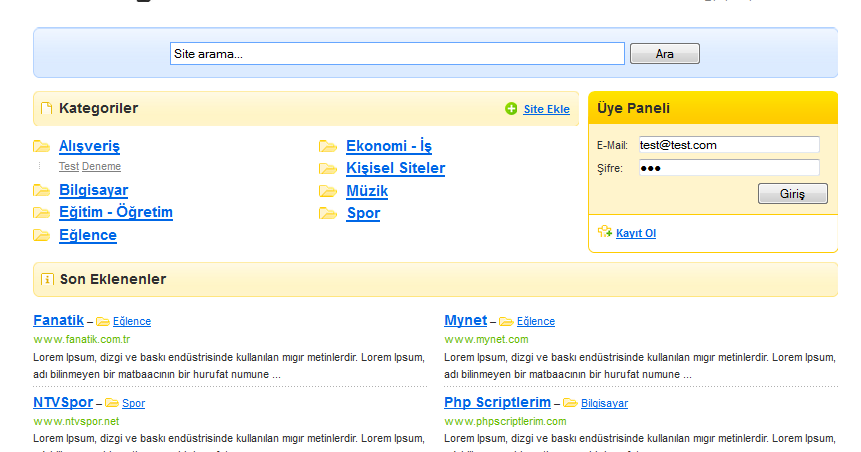Image resolution: width=861 pixels, height=452 pixels.
Task: Click the Site Ekle link
Action: pyautogui.click(x=546, y=109)
